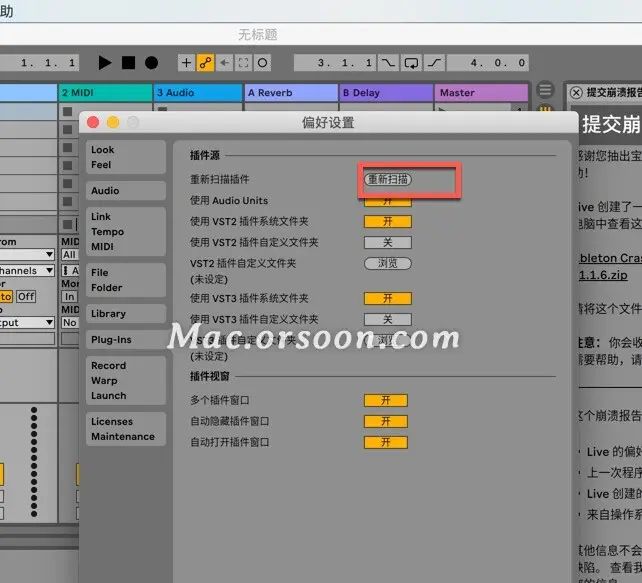
Task: Open the Ableton crash report zip link
Action: click(x=610, y=267)
